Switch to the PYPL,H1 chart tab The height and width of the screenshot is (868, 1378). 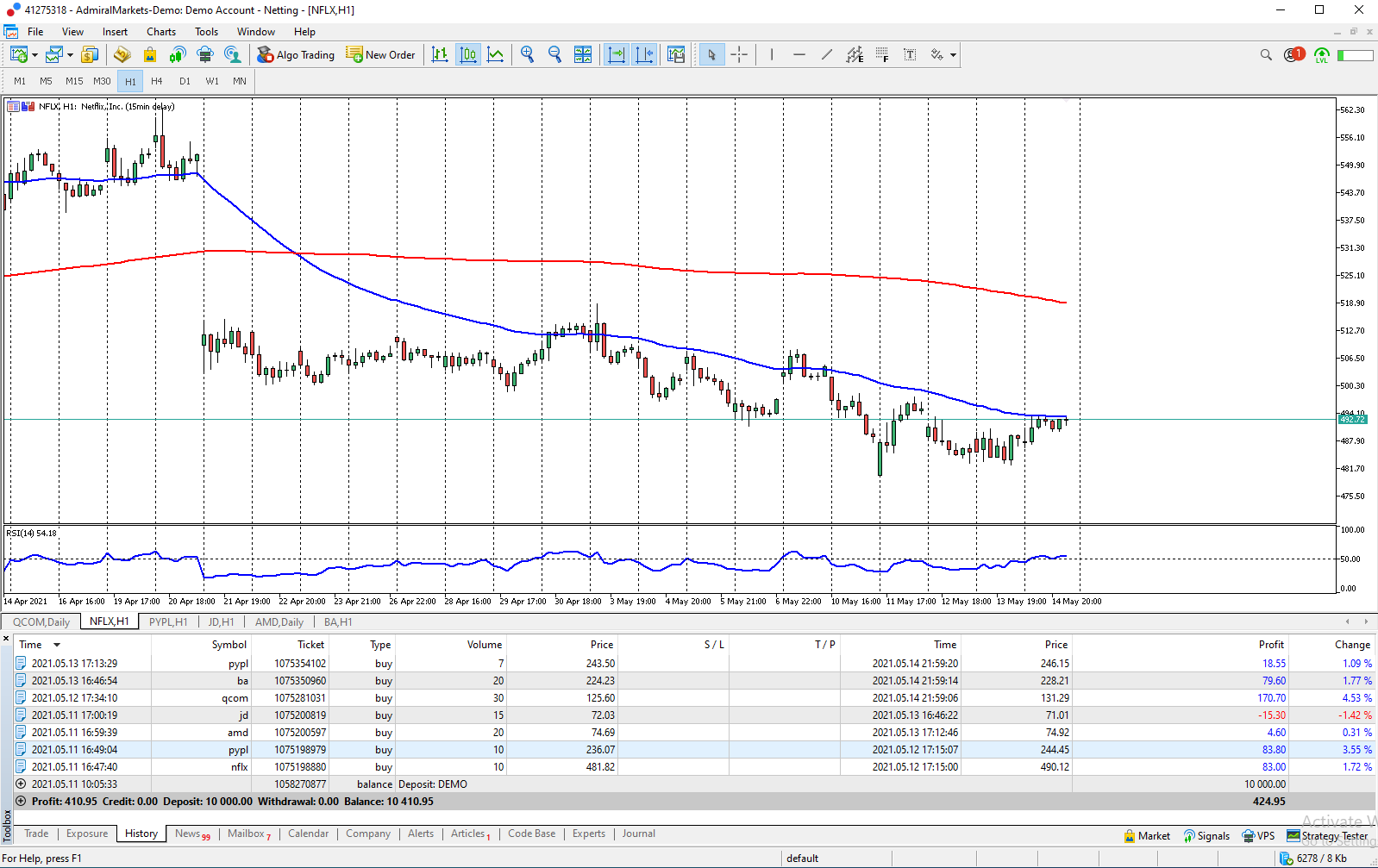click(167, 621)
